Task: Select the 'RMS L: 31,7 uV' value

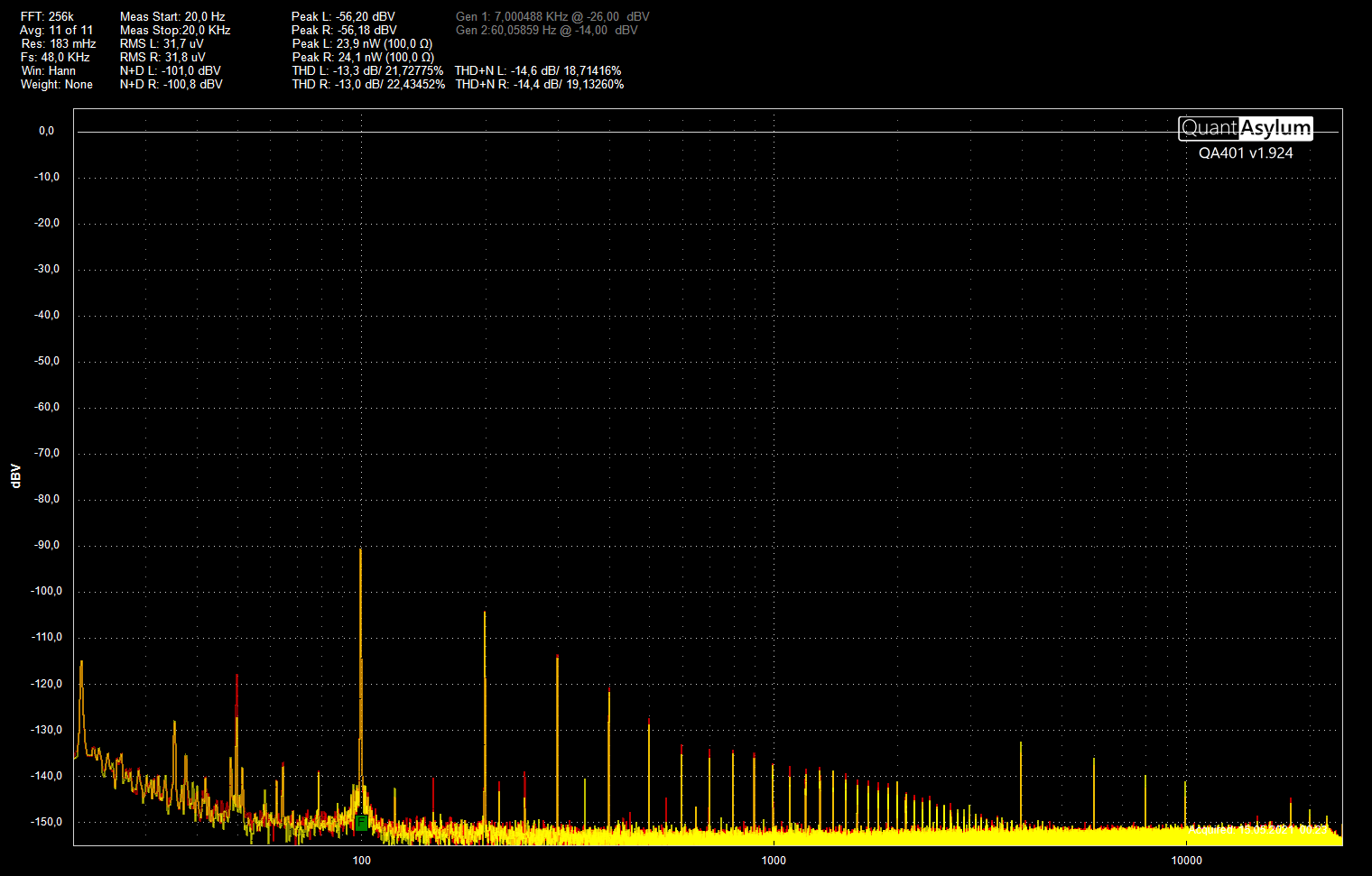Action: [x=162, y=43]
